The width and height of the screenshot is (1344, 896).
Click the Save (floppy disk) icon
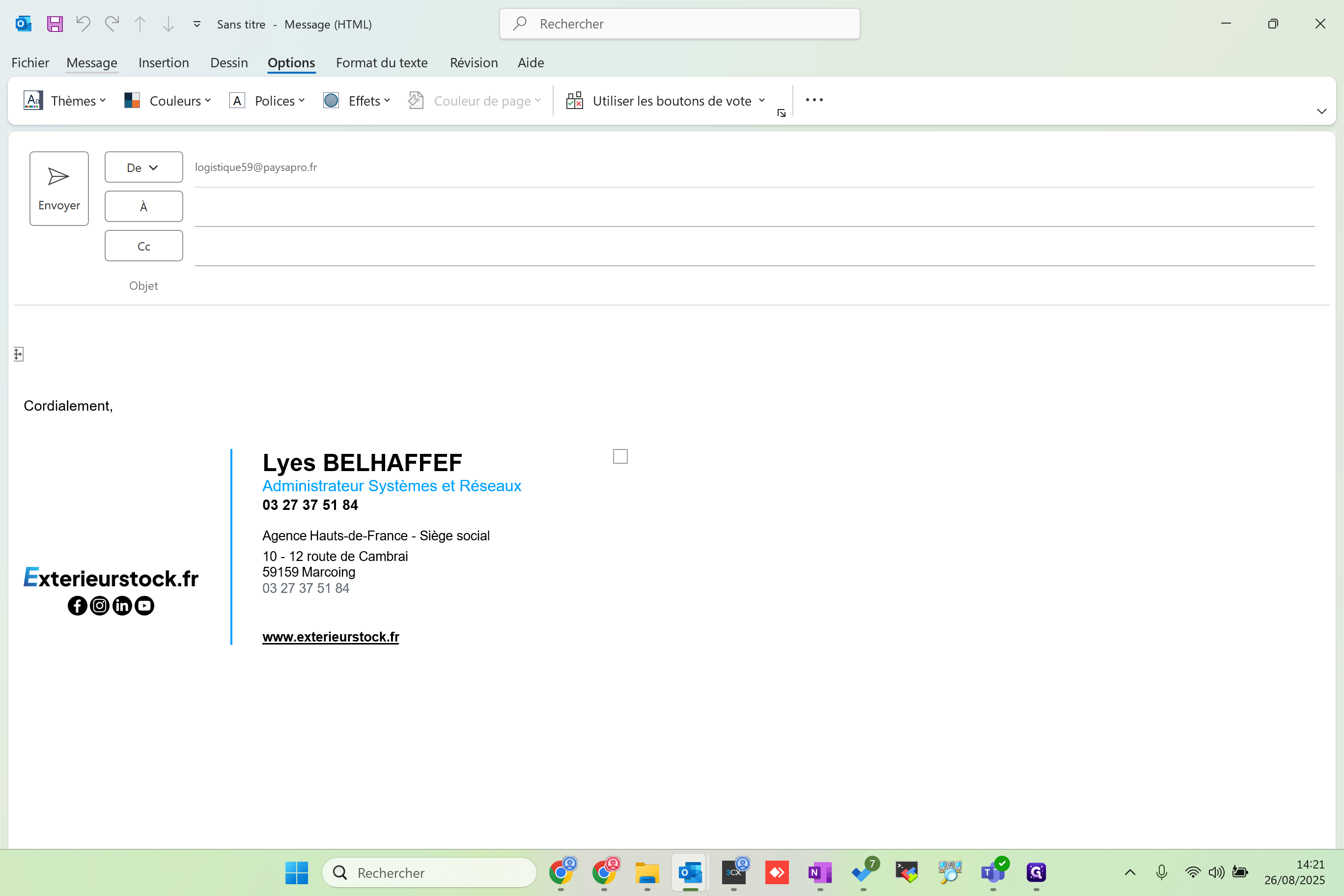[x=55, y=24]
